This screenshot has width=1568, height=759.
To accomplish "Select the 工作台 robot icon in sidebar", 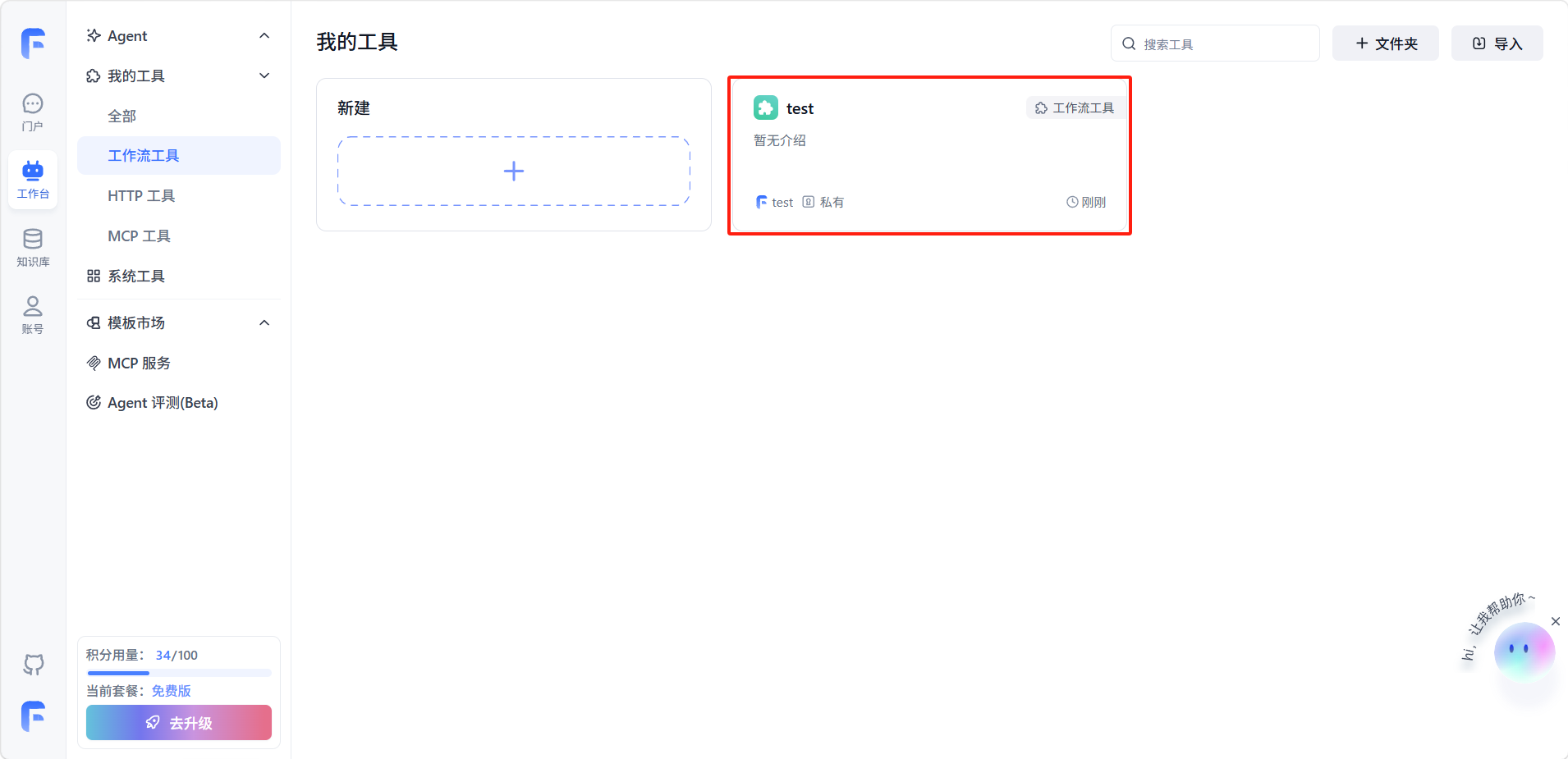I will (x=33, y=179).
